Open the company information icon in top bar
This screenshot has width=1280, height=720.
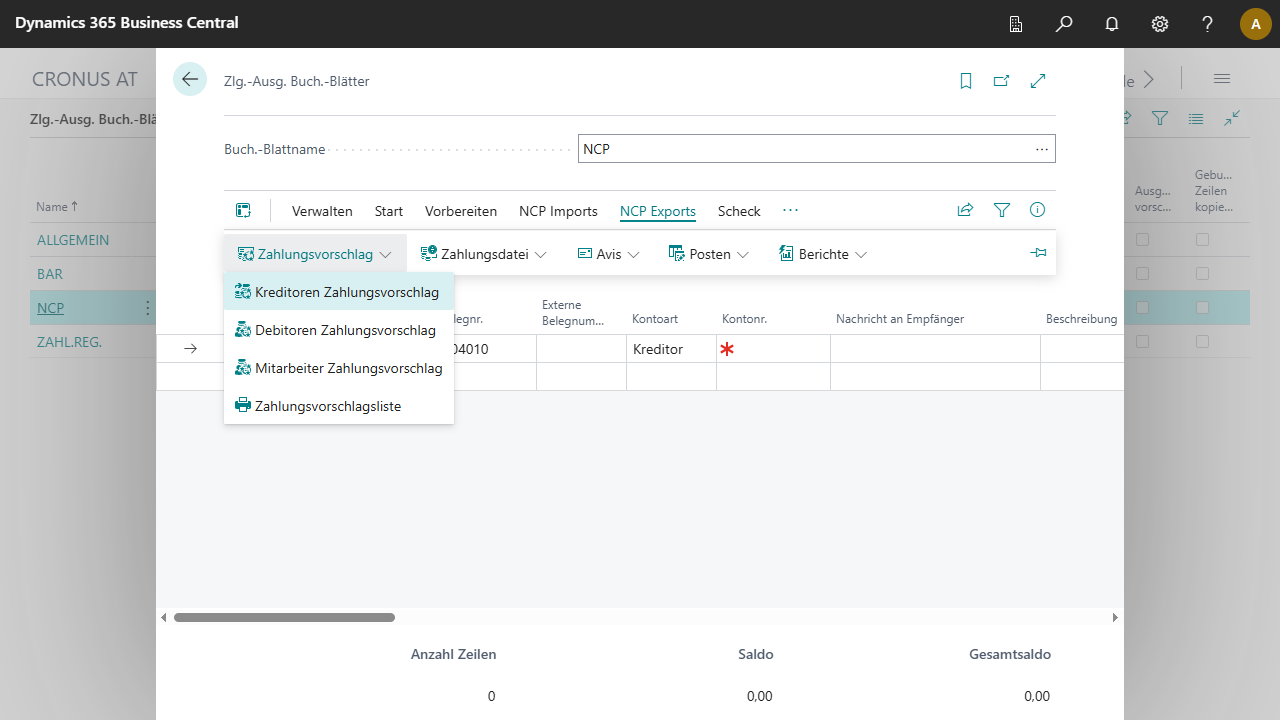(x=1016, y=24)
